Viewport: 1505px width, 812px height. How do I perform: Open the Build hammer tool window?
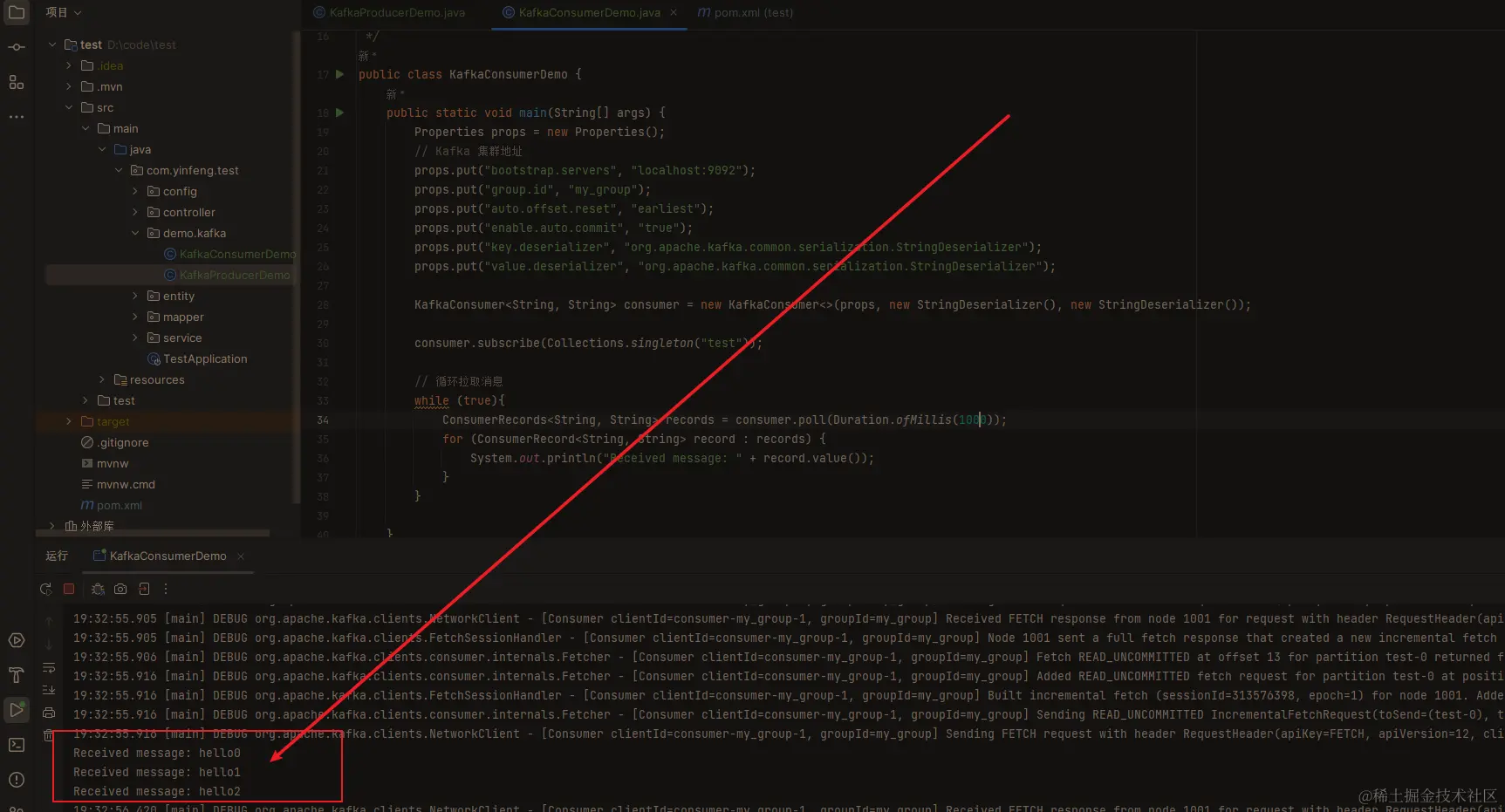pyautogui.click(x=16, y=675)
